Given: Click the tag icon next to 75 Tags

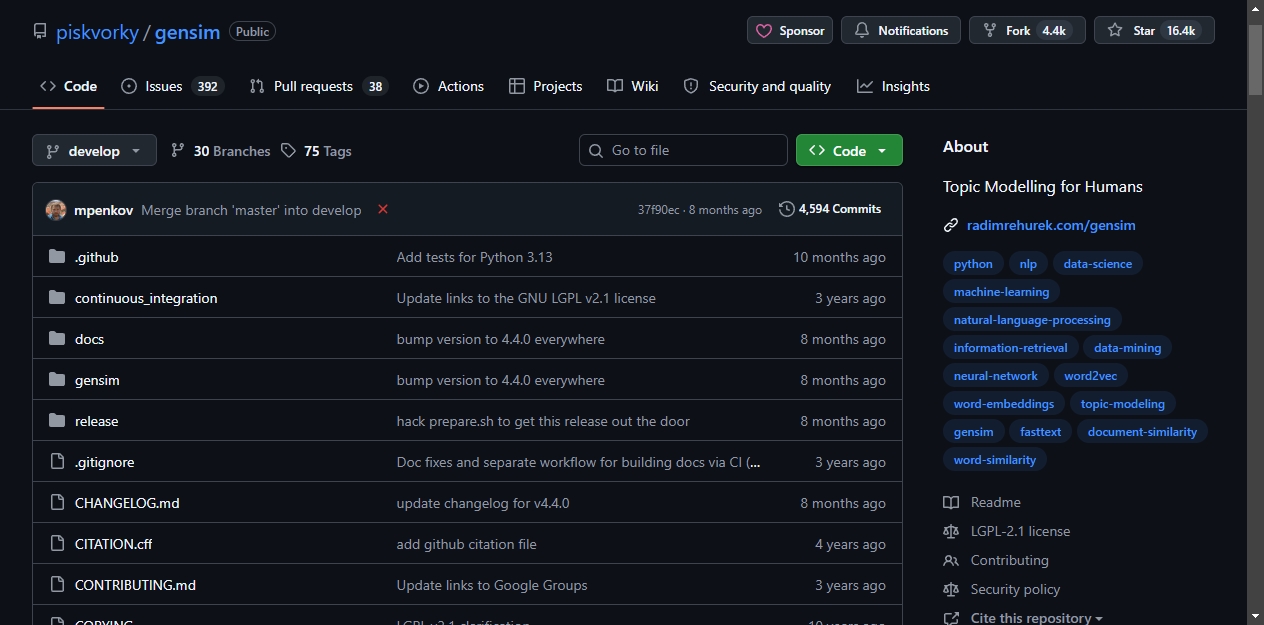Looking at the screenshot, I should point(288,151).
